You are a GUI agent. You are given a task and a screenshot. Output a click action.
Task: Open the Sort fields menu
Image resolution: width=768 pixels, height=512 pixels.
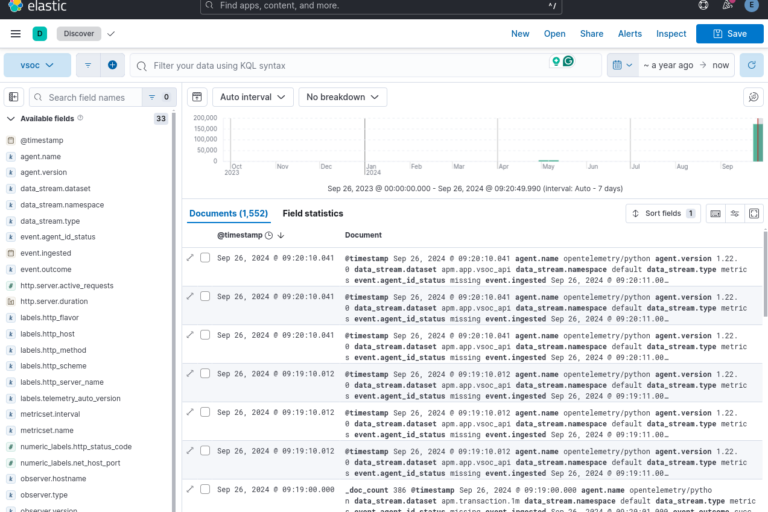click(663, 214)
